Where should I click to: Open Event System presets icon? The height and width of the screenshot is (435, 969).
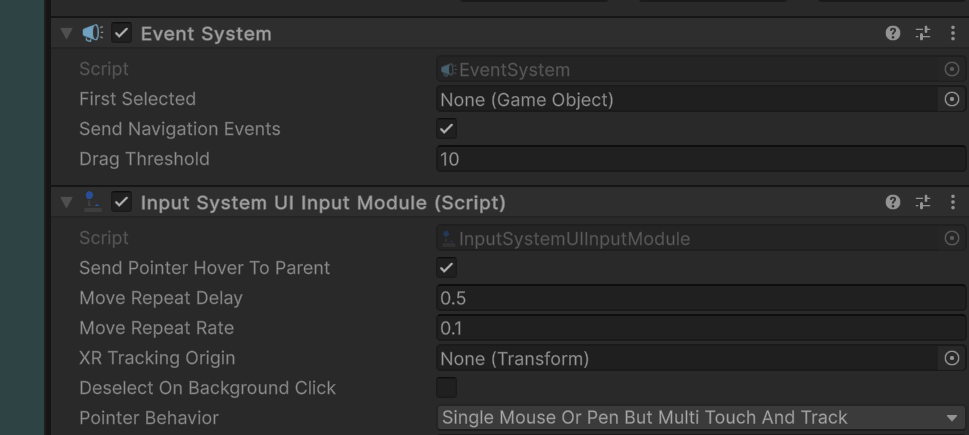click(x=923, y=34)
